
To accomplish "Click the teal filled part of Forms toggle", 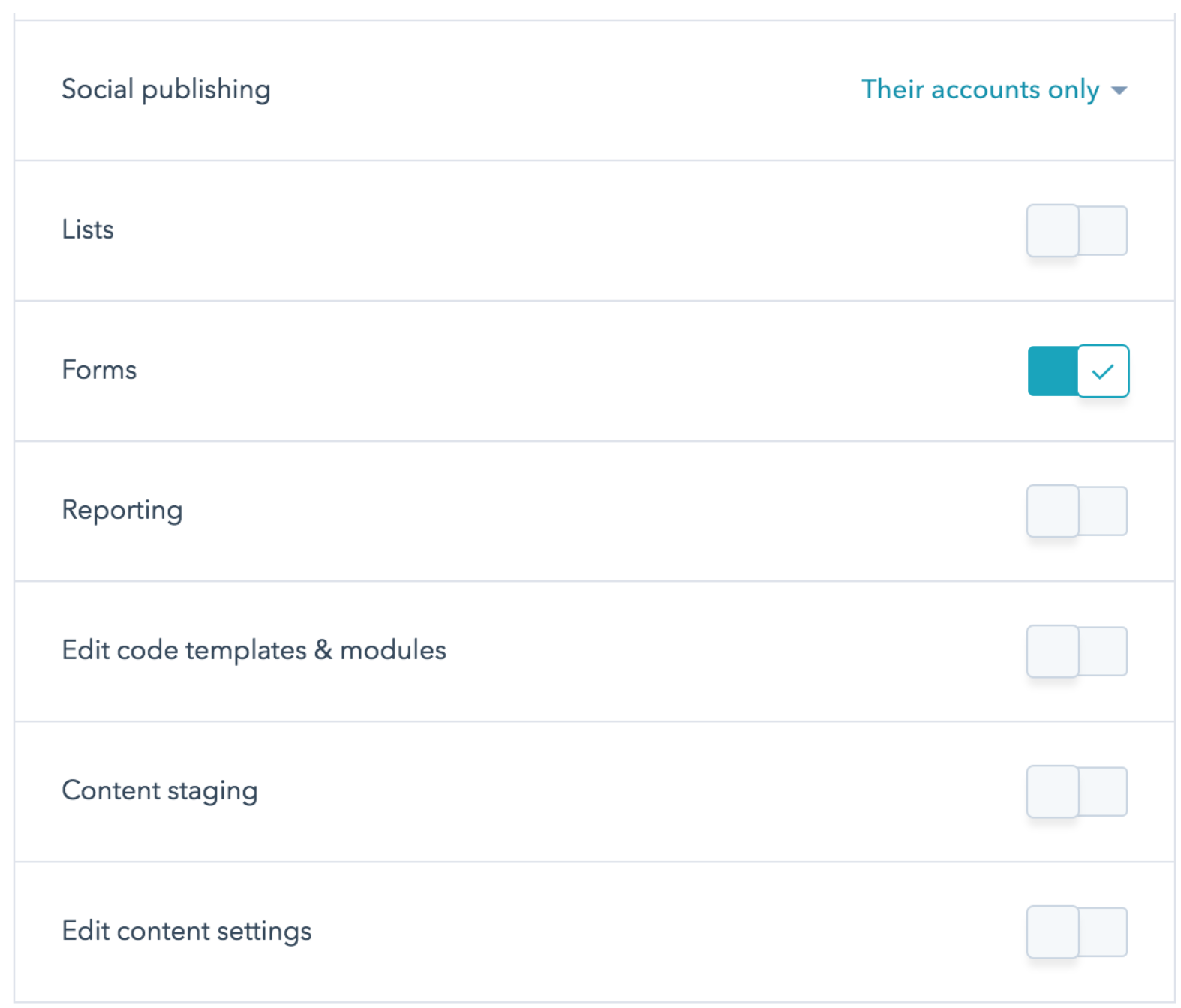I will pos(1052,370).
